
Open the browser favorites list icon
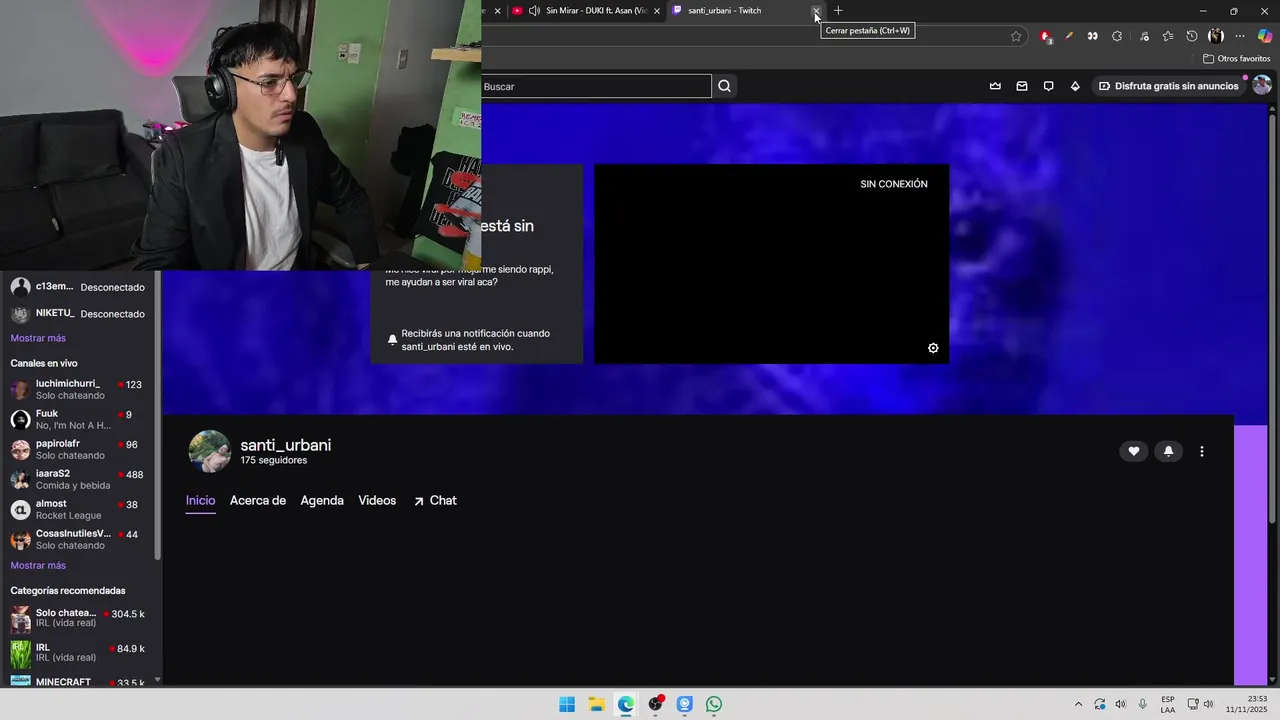click(x=1167, y=36)
